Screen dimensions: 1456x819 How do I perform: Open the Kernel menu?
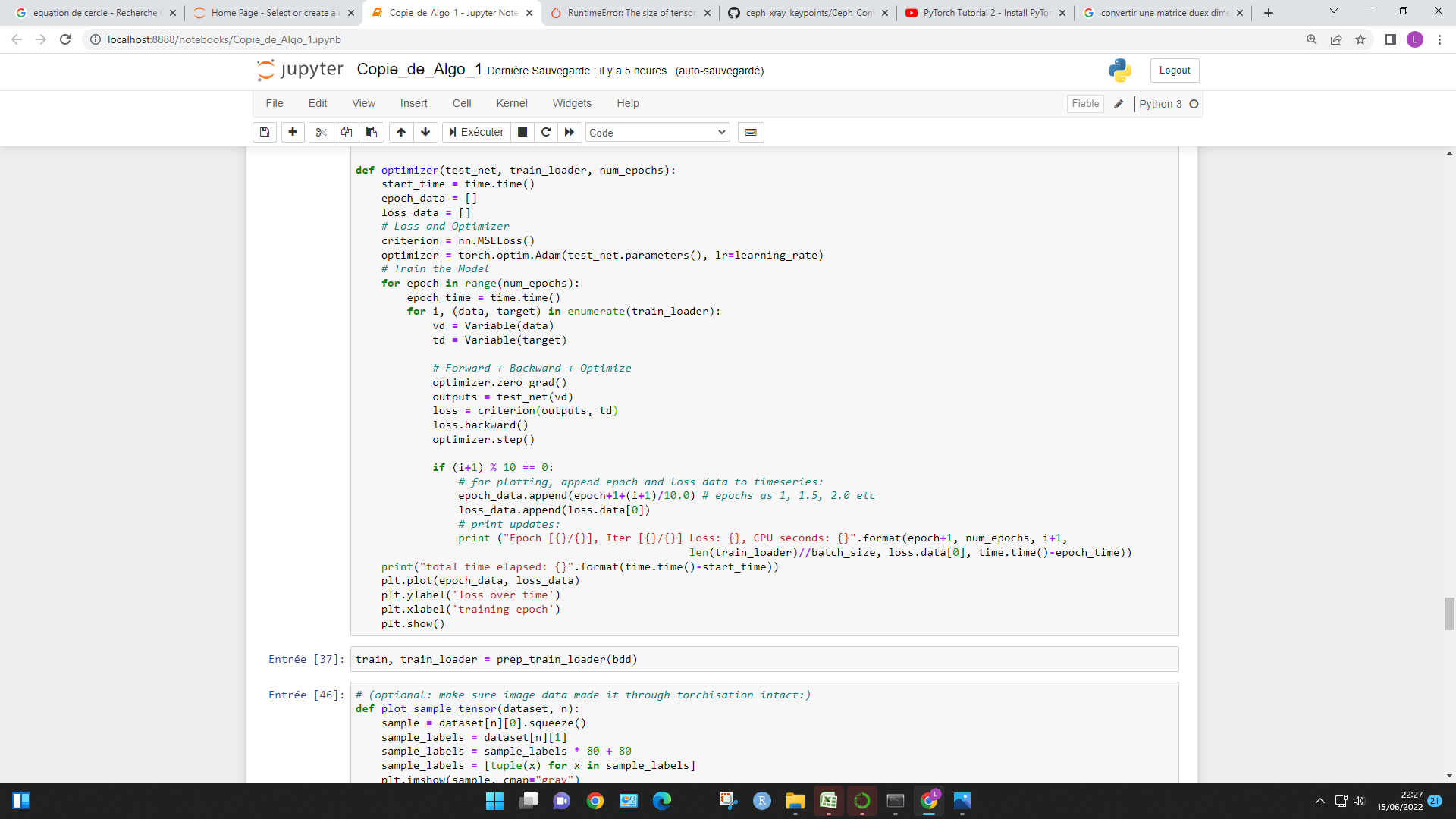511,103
